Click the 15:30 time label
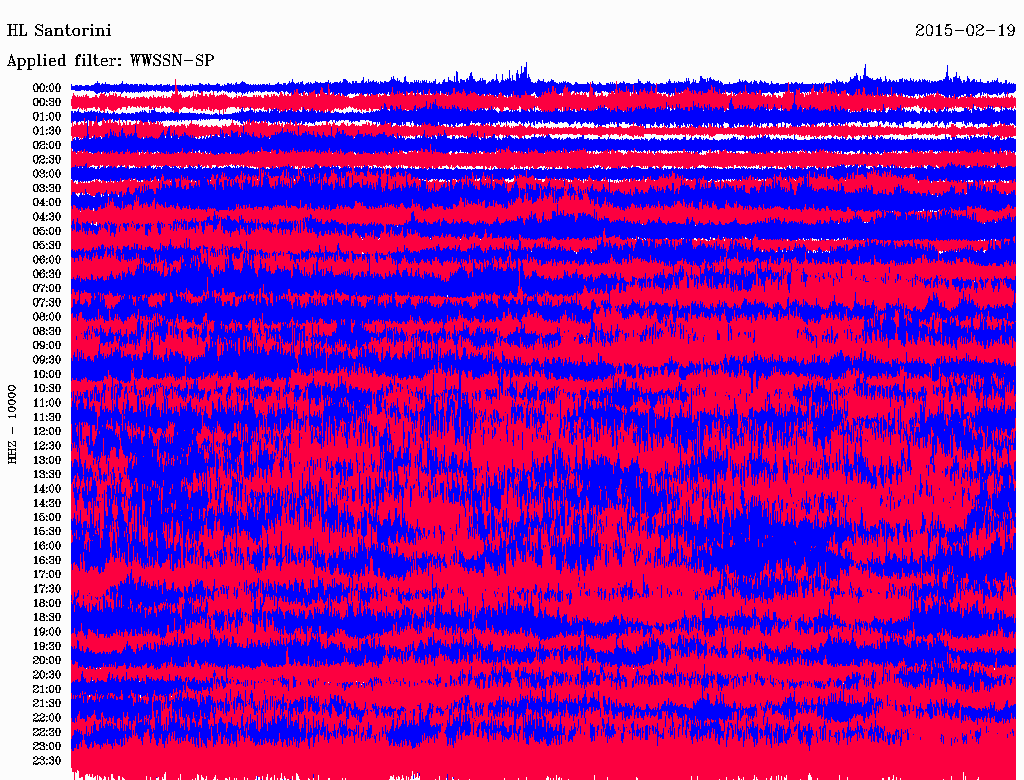 click(x=46, y=532)
